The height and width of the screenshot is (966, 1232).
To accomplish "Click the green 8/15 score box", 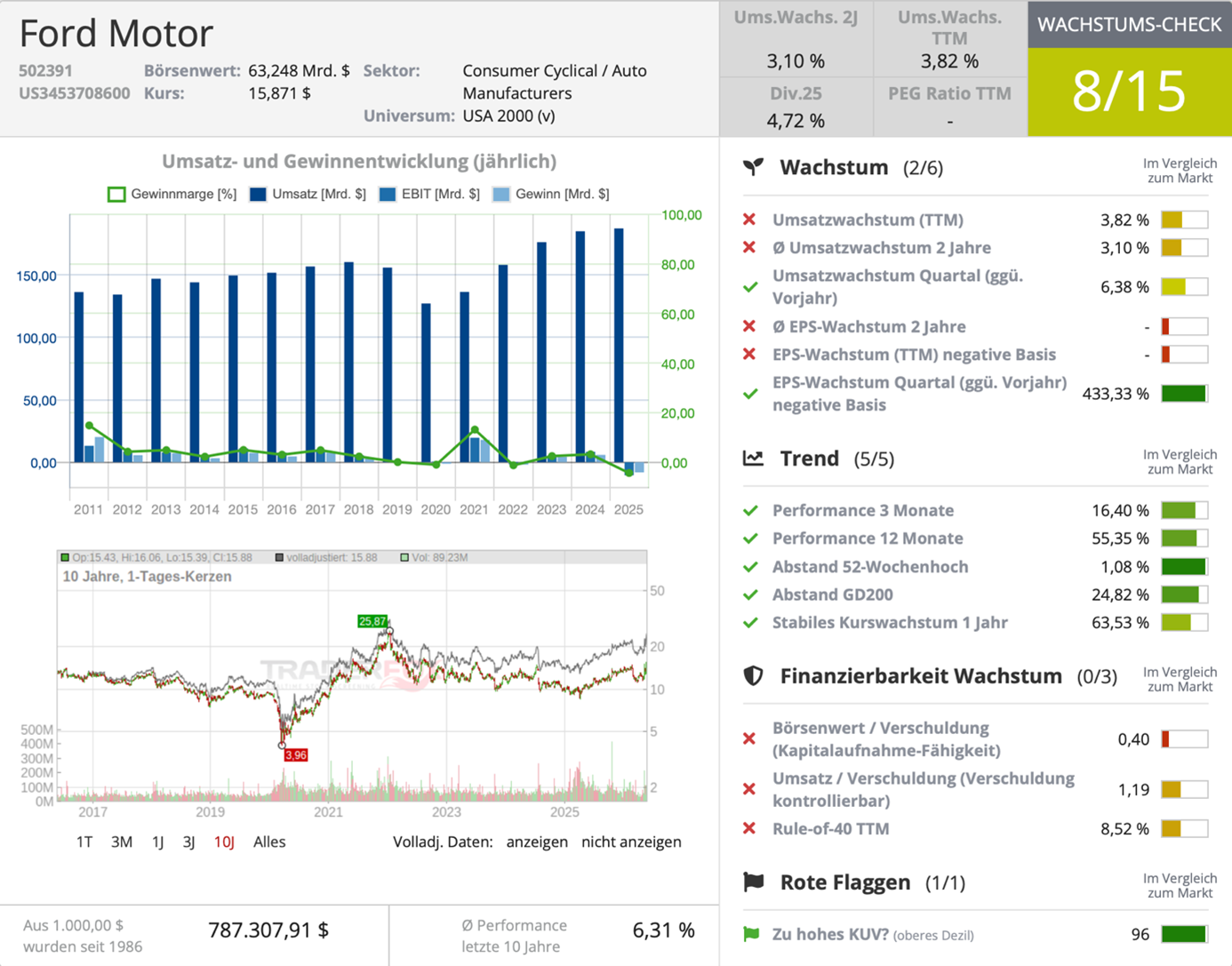I will [x=1130, y=92].
